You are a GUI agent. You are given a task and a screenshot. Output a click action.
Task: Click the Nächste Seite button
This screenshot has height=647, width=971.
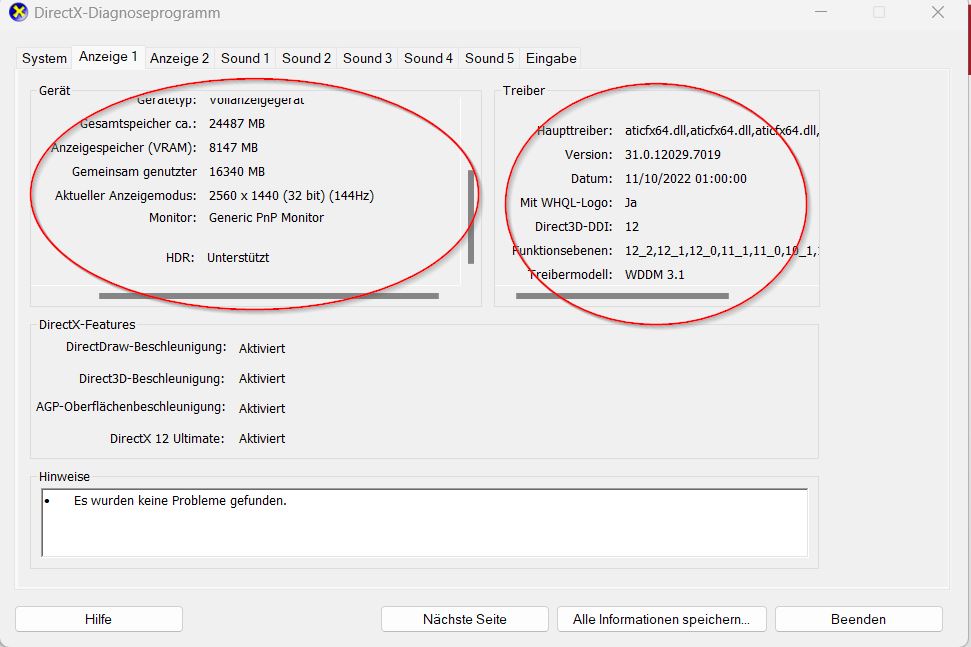pos(464,619)
